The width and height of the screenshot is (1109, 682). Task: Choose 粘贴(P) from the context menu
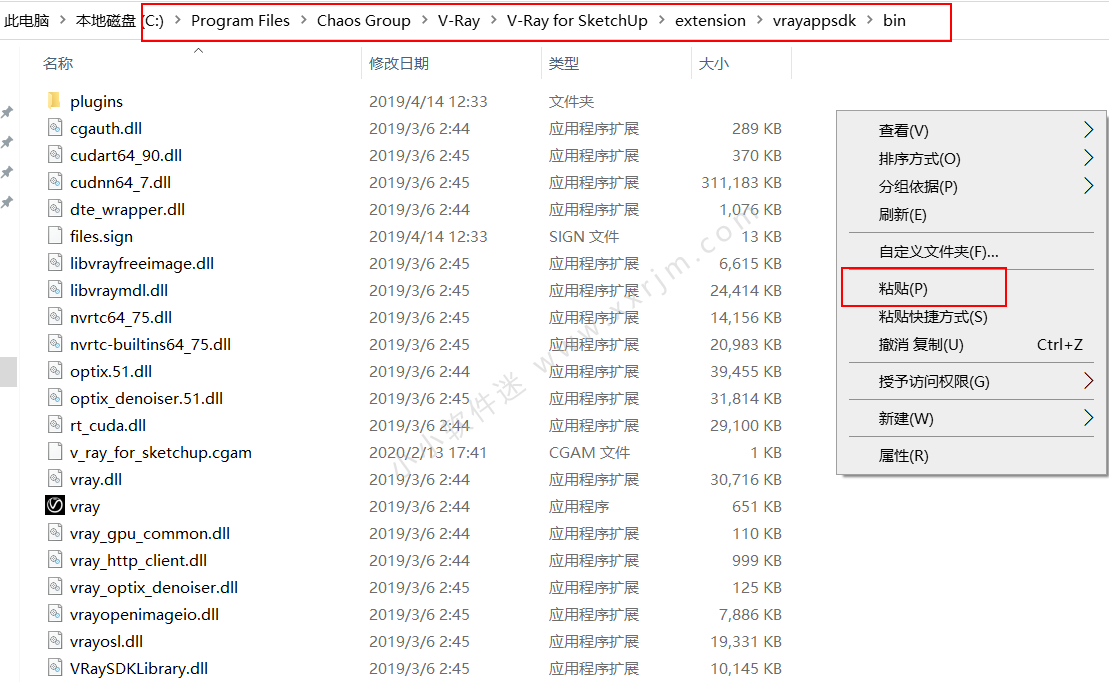click(903, 288)
